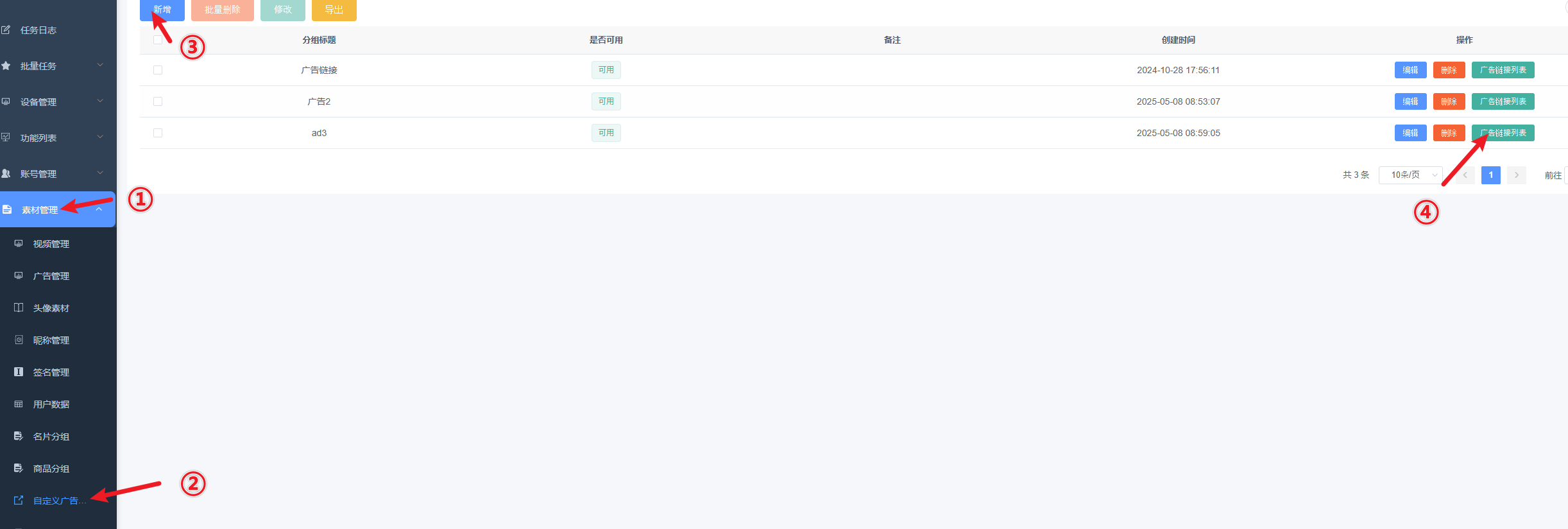Tick the checkbox for 广告2 row

[x=158, y=101]
